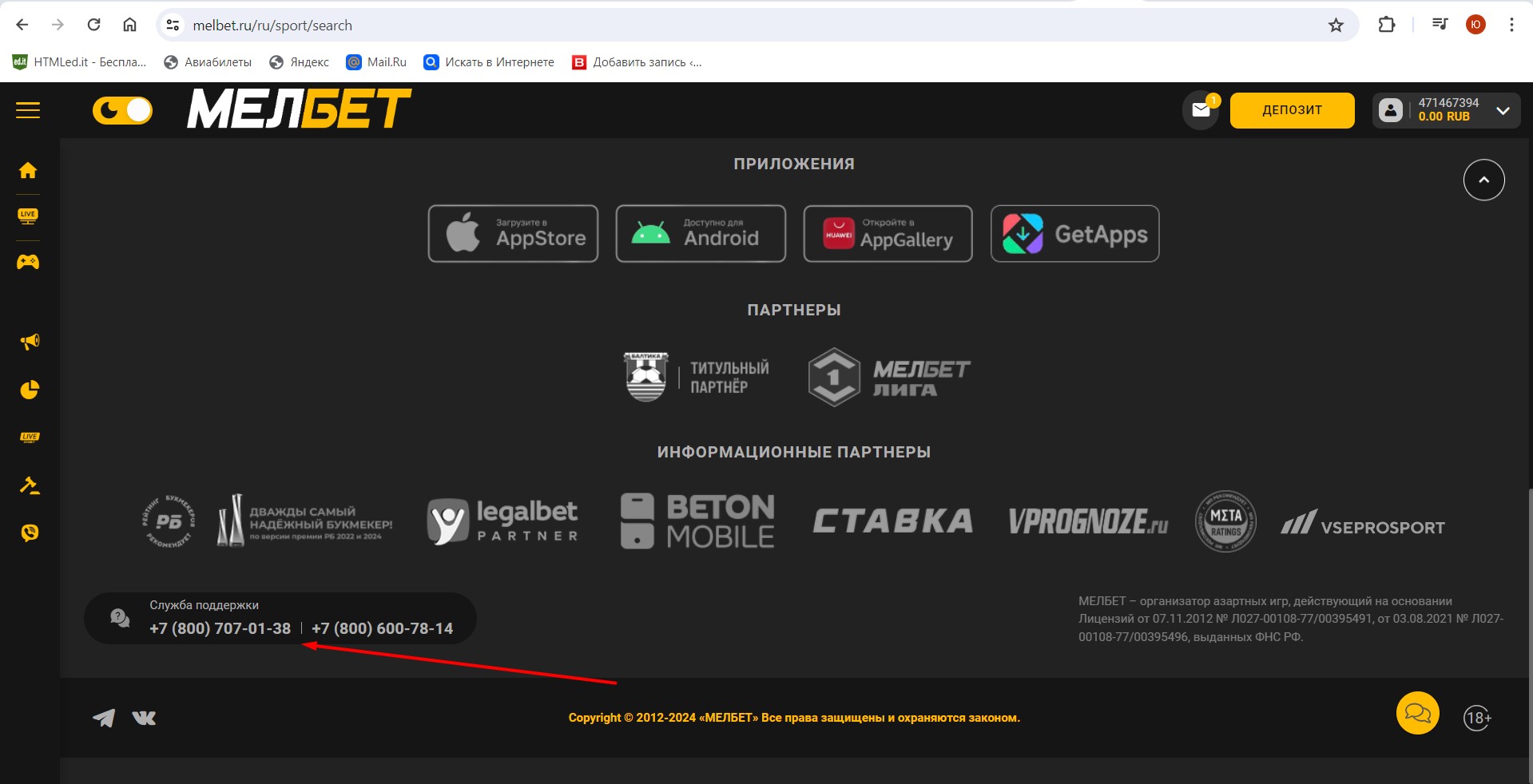Viewport: 1533px width, 784px height.
Task: Download the app from AppStore badge
Action: click(513, 234)
